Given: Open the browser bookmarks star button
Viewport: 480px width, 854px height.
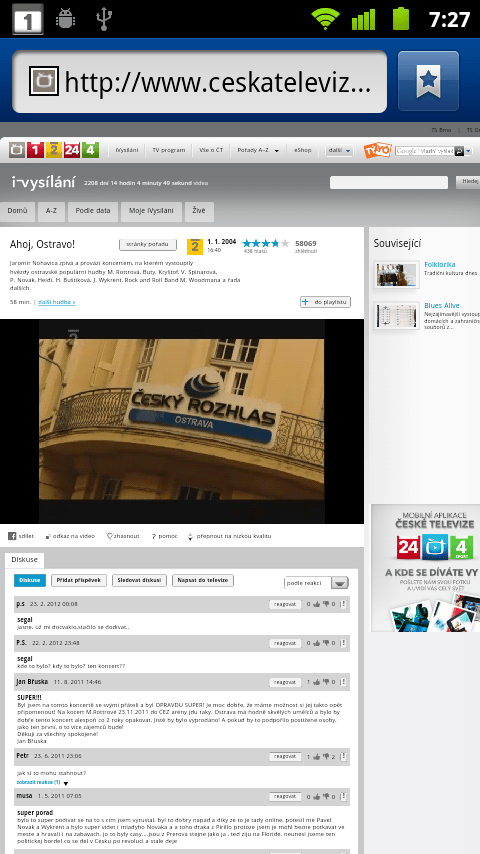Looking at the screenshot, I should [x=428, y=81].
